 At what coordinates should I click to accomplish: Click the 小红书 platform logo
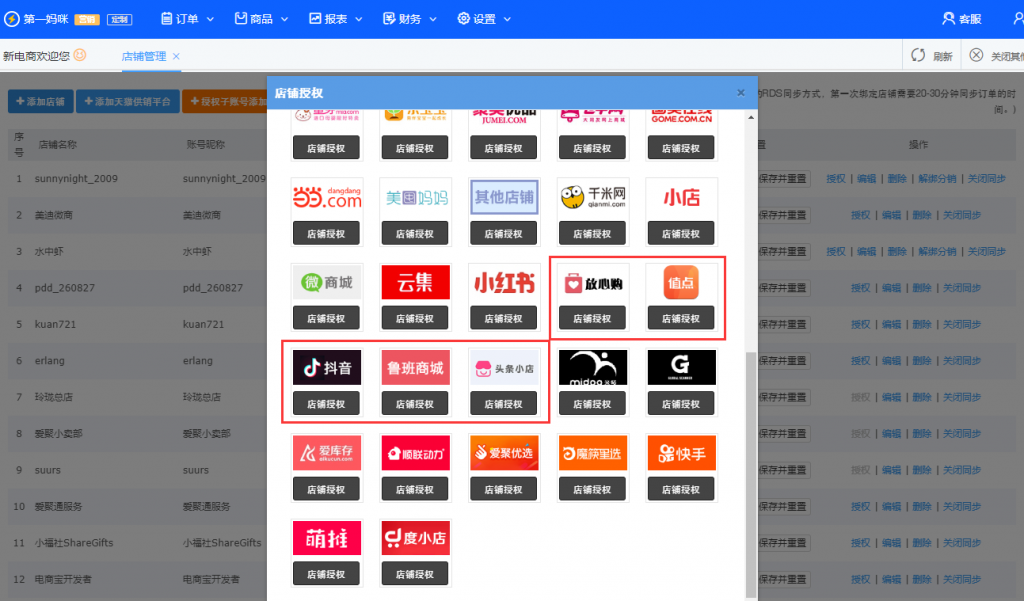tap(504, 282)
